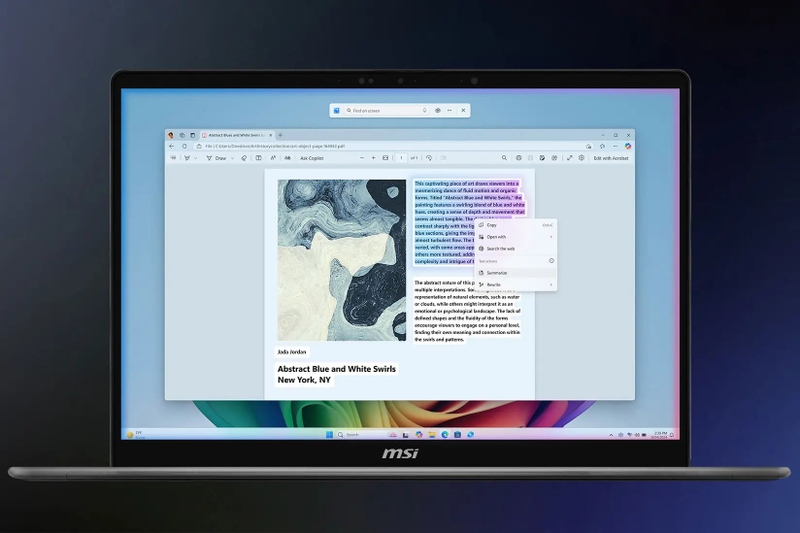Viewport: 800px width, 533px height.
Task: Click Edit with Acrobat
Action: (x=611, y=158)
